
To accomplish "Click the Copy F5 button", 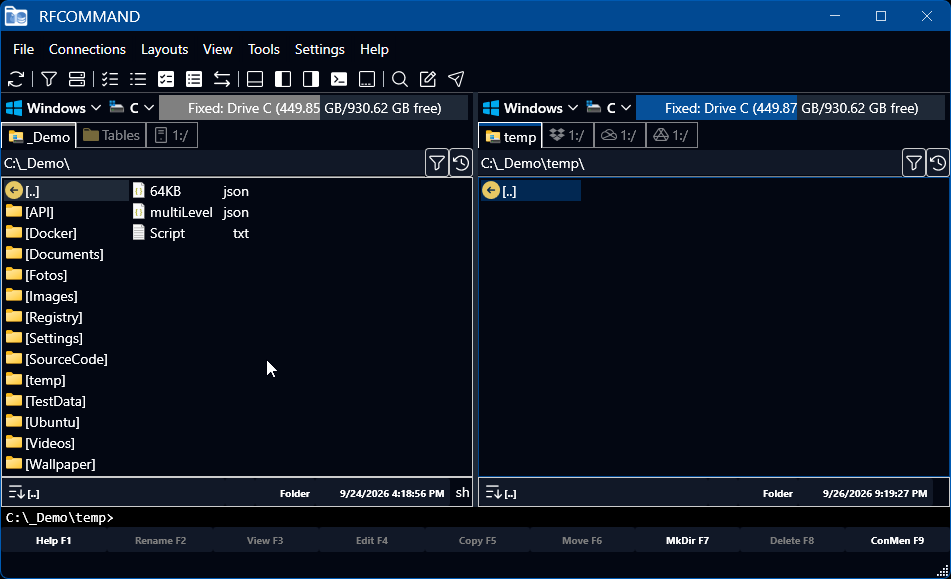I will (x=477, y=540).
